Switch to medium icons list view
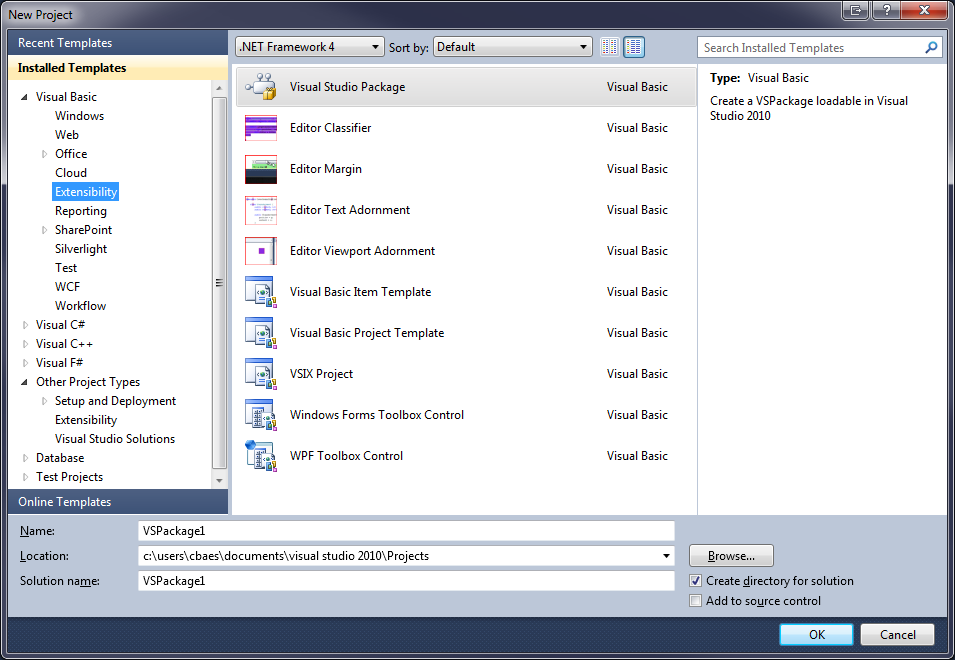This screenshot has width=955, height=660. tap(634, 47)
